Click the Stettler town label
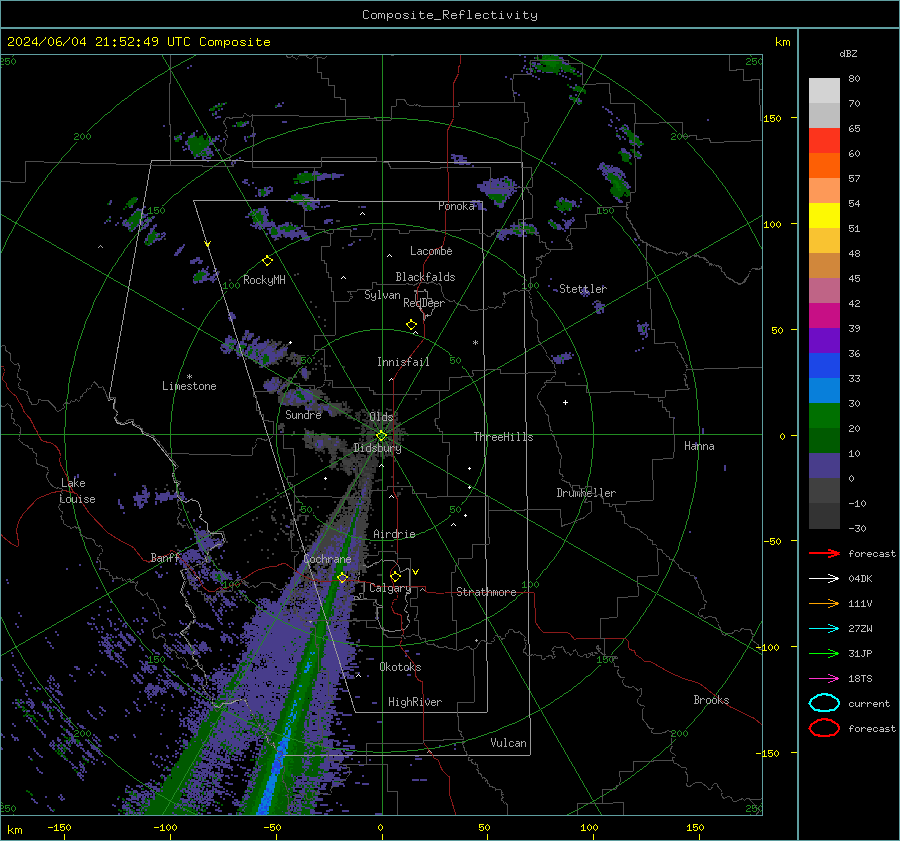 (583, 289)
